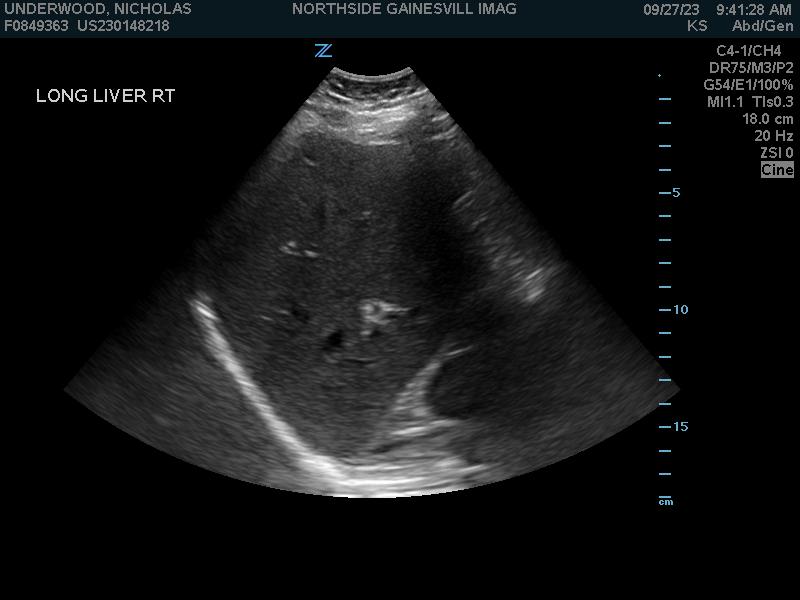
Task: Click the 10 cm depth scale marker
Action: [x=680, y=310]
